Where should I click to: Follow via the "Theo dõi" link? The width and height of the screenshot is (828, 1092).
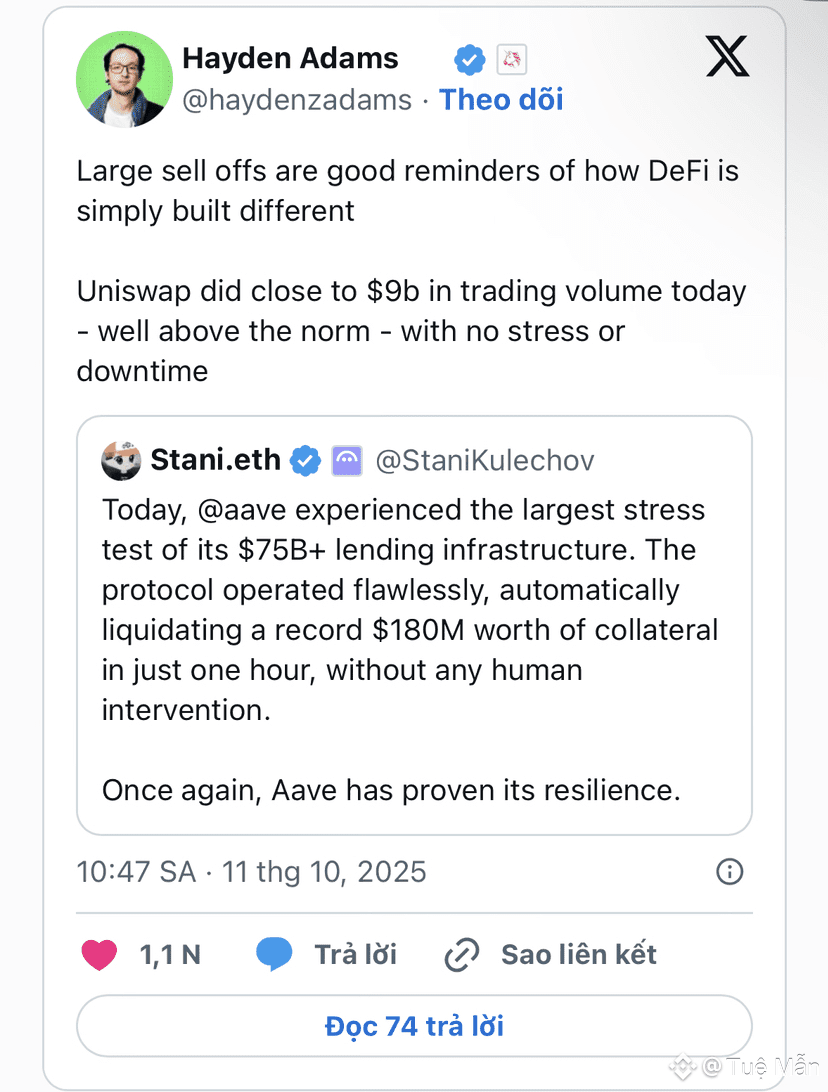tap(501, 100)
